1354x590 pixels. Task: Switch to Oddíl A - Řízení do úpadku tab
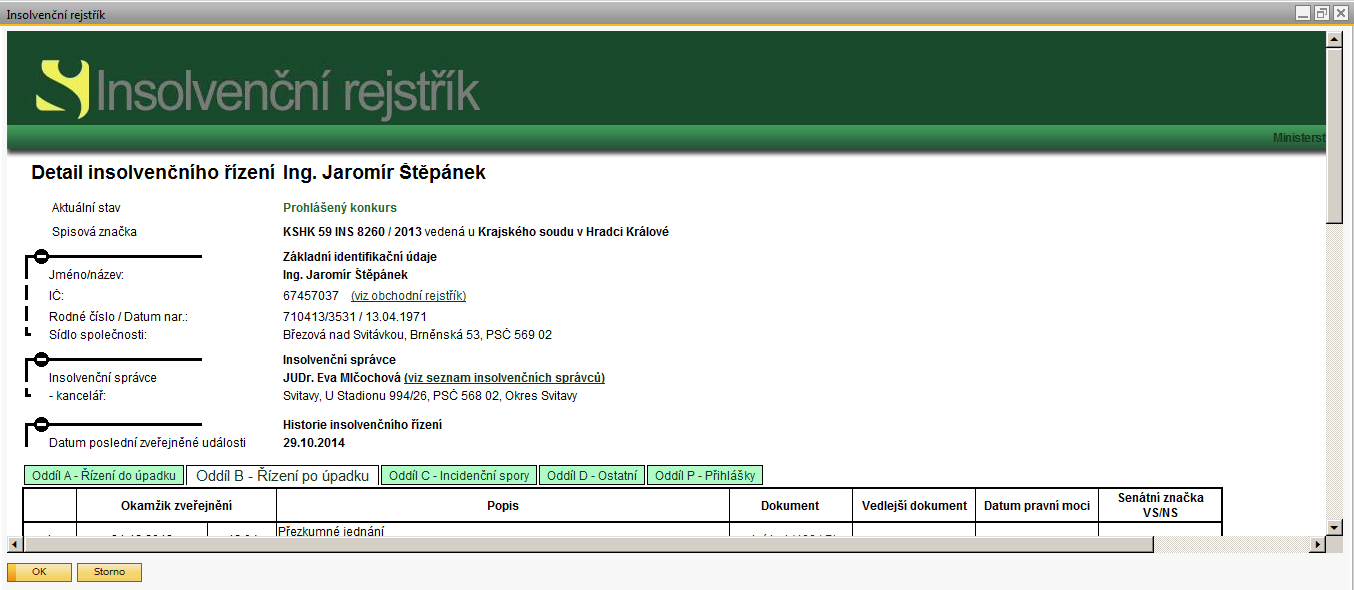point(104,476)
